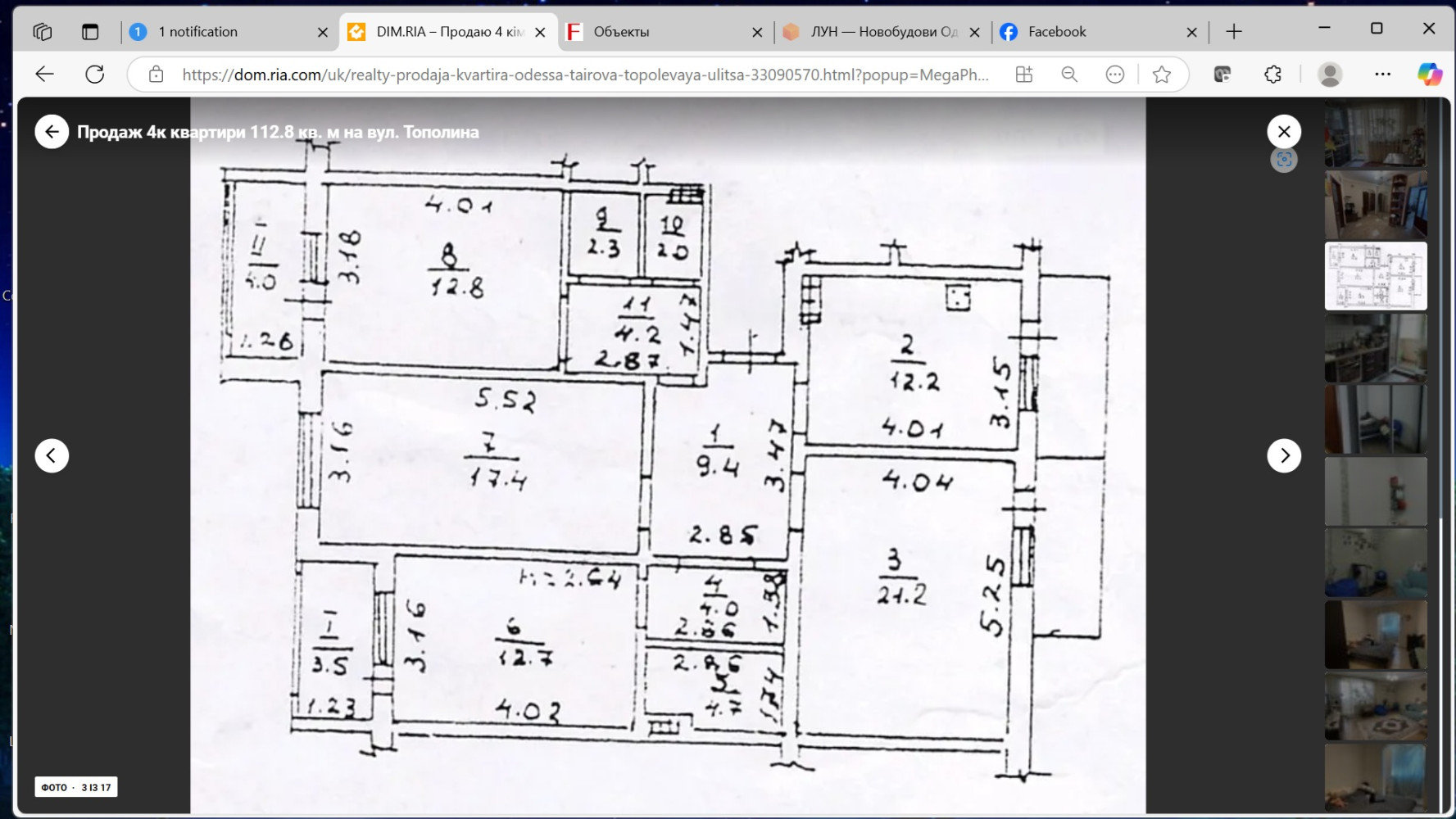Launch Copilot from the toolbar
The height and width of the screenshot is (819, 1456).
click(x=1430, y=75)
